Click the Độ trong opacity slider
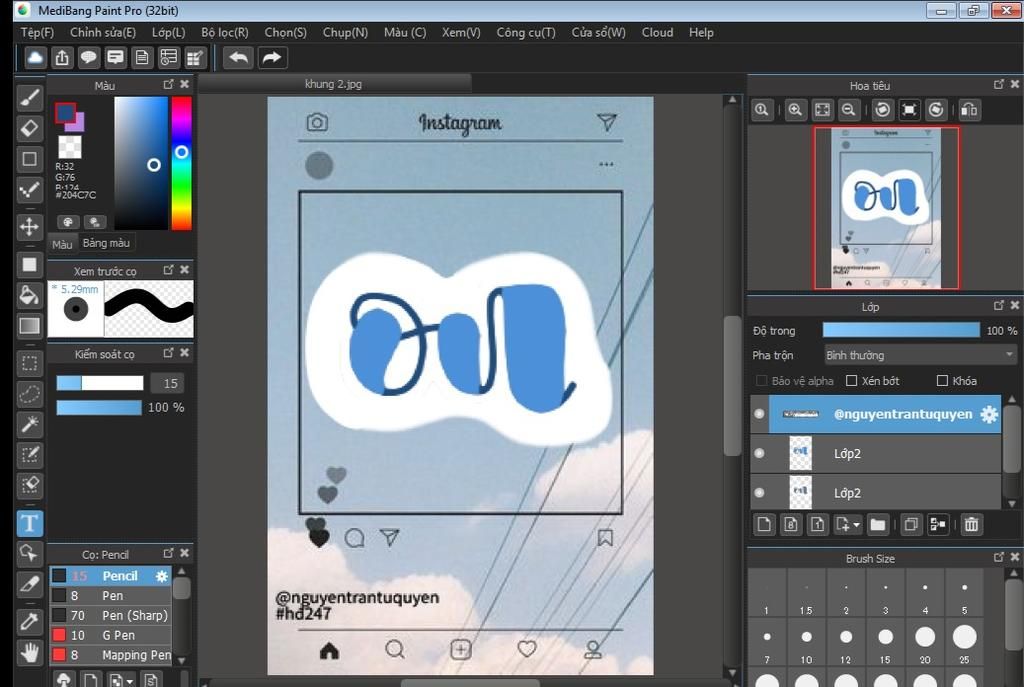Screen dimensions: 1024x687 901,330
